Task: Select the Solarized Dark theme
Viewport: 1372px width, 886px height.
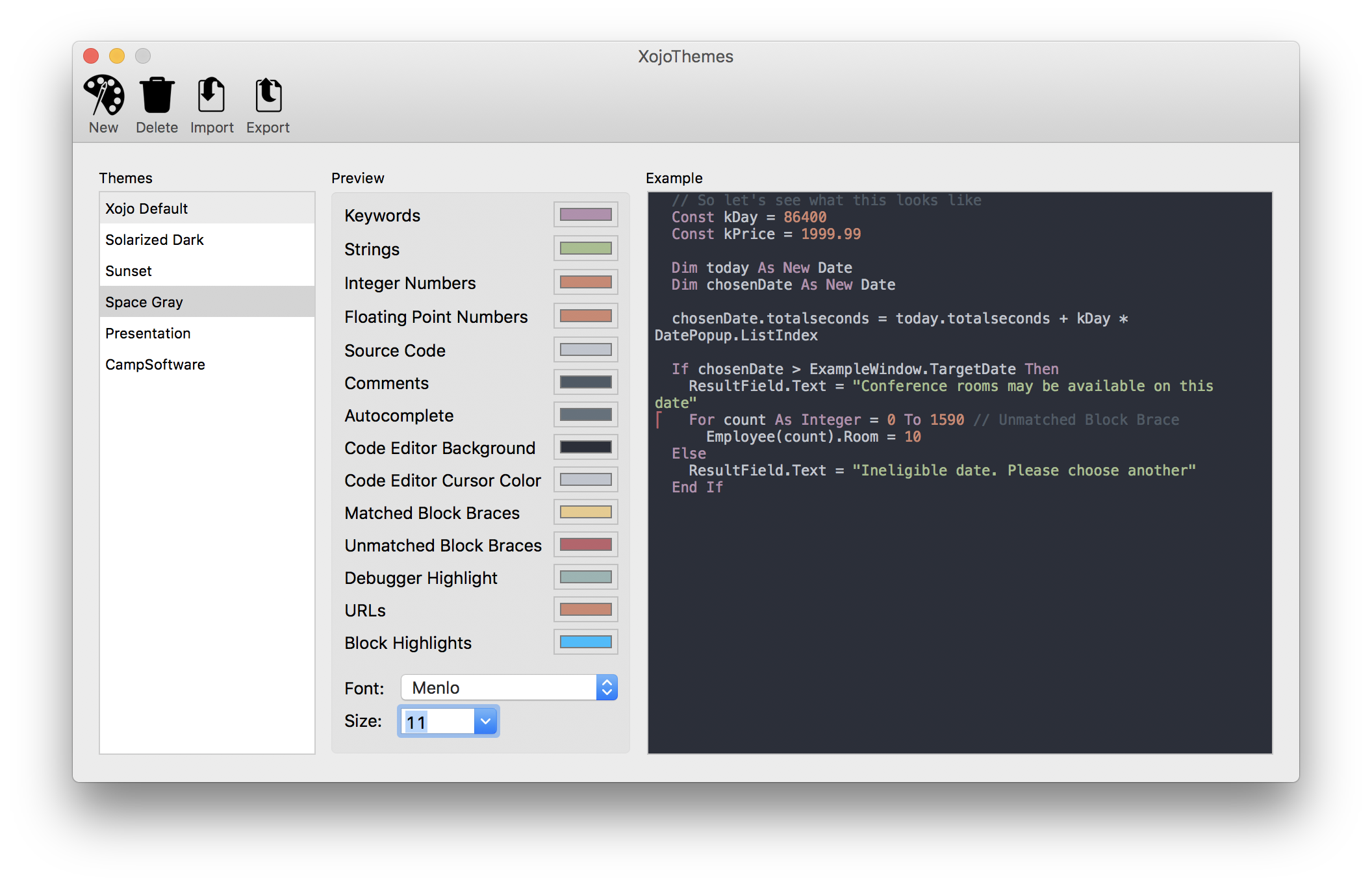Action: tap(207, 240)
